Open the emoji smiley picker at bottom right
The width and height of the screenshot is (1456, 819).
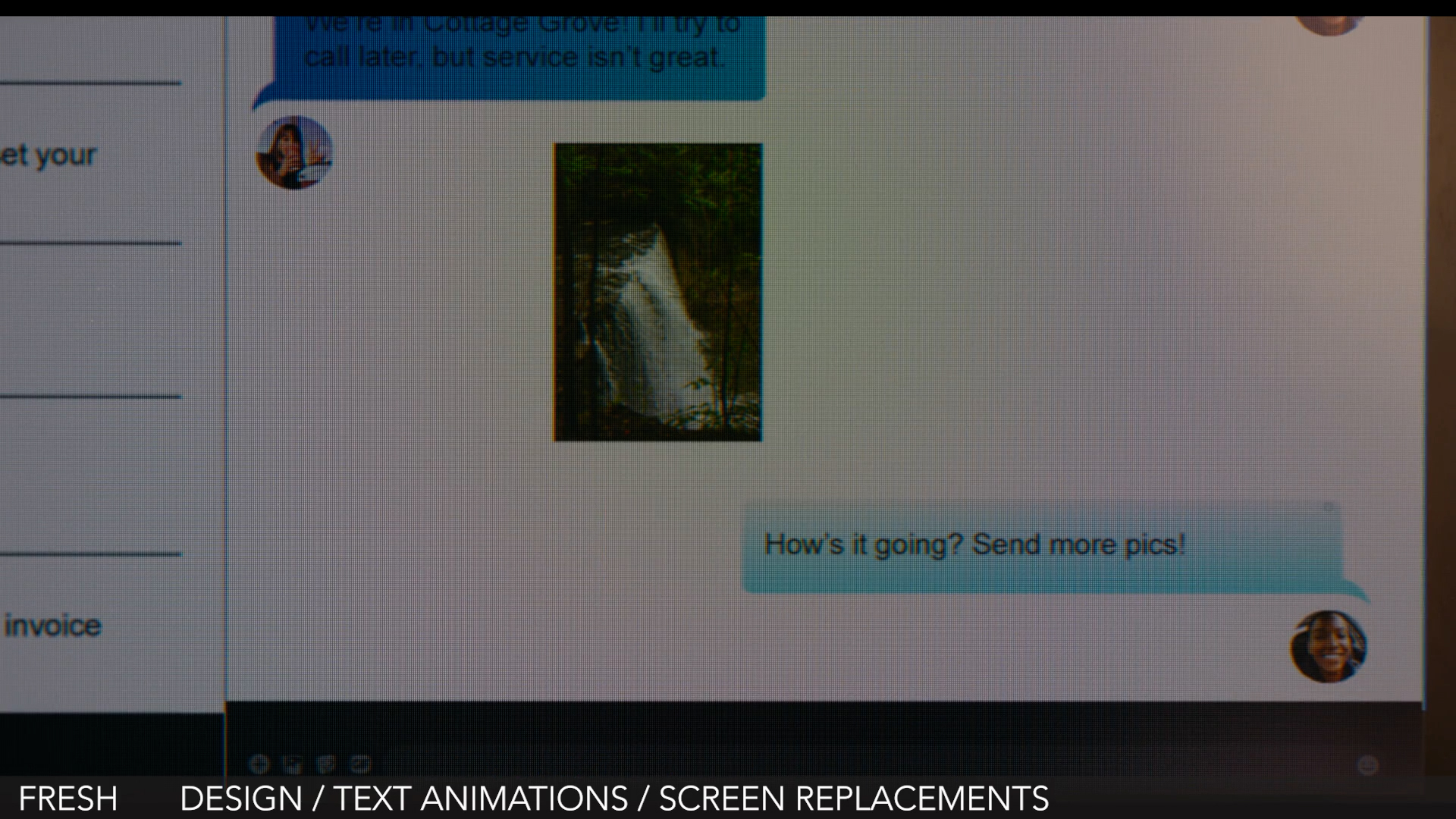1367,765
